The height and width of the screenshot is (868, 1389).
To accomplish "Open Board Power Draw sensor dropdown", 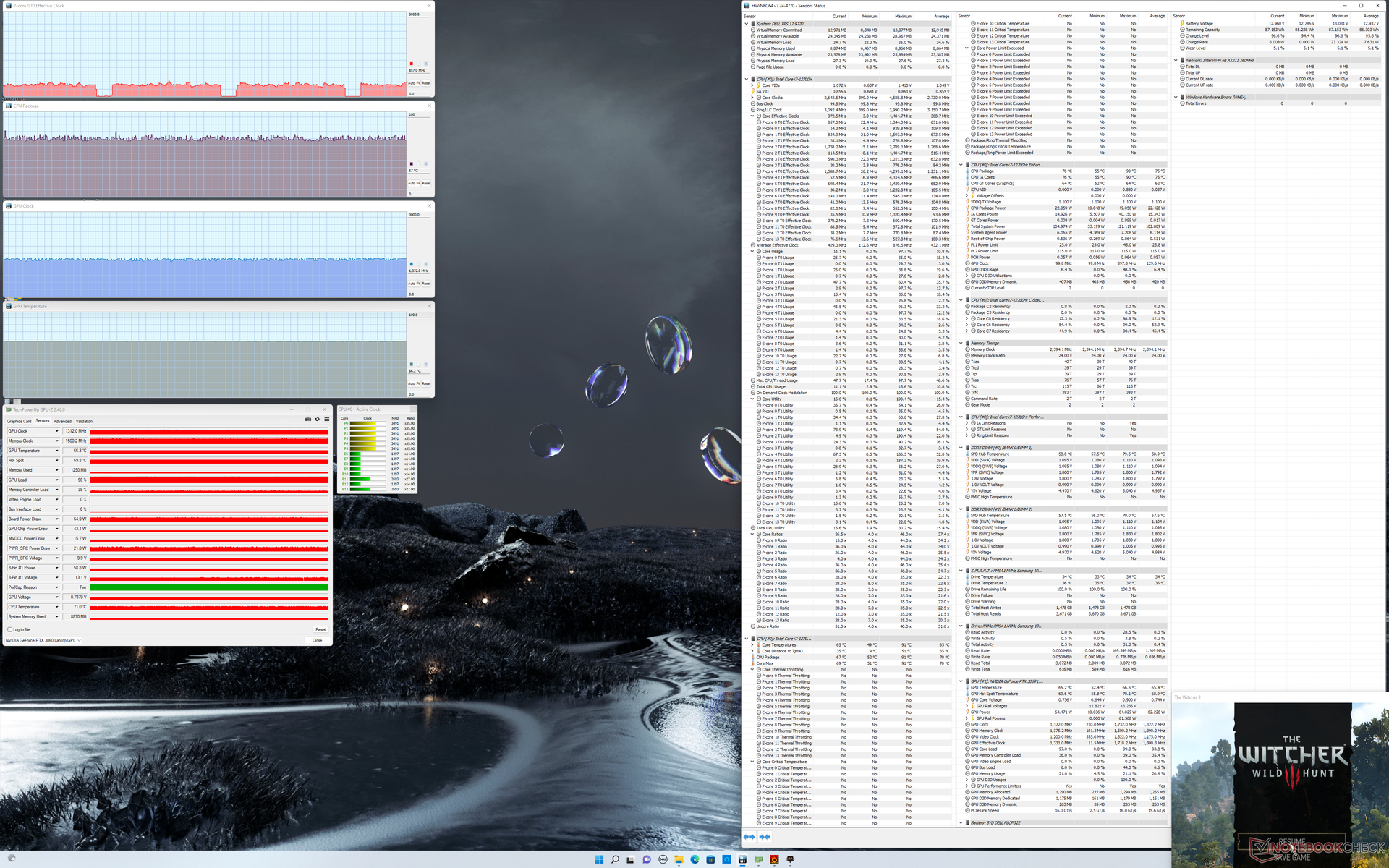I will click(57, 519).
